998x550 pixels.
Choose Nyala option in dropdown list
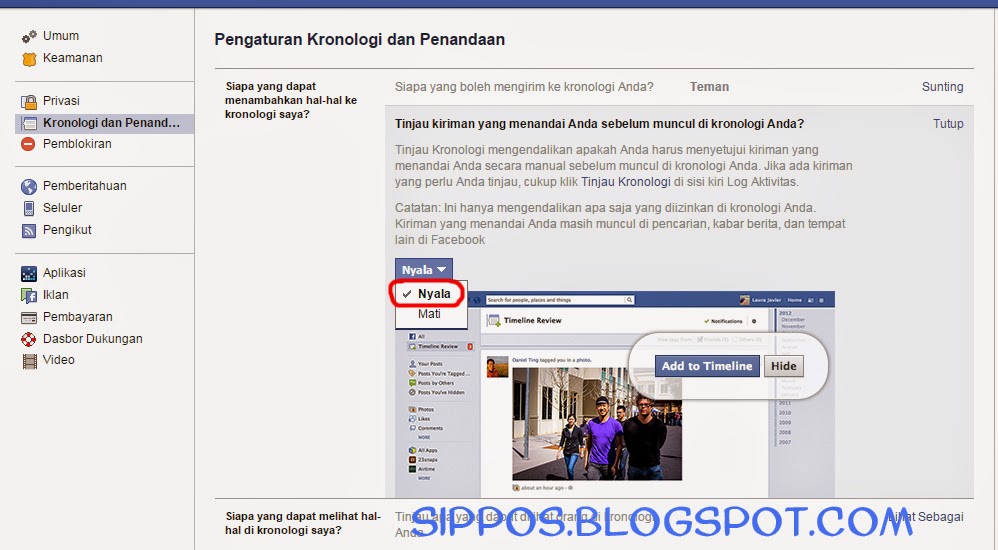432,293
